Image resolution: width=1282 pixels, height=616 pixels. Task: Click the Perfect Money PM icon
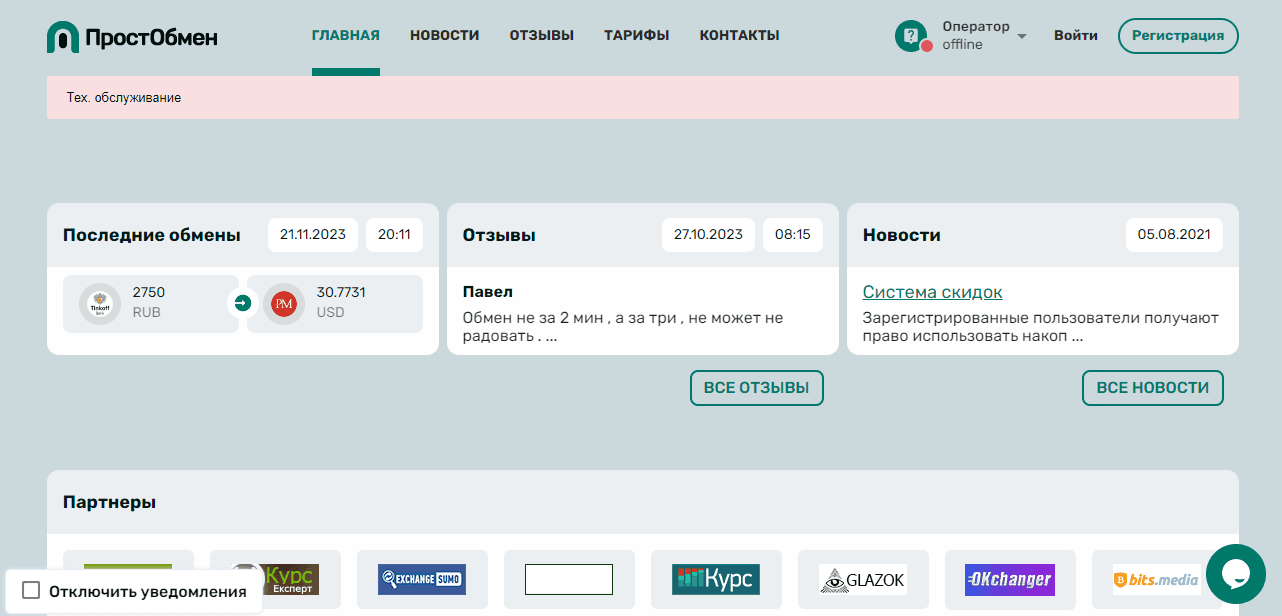283,303
